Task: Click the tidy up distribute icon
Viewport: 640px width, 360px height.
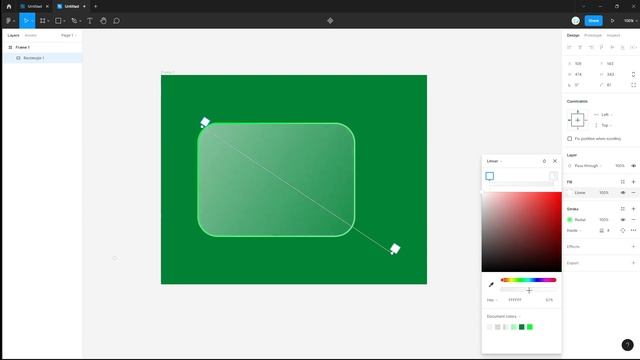Action: pyautogui.click(x=633, y=47)
